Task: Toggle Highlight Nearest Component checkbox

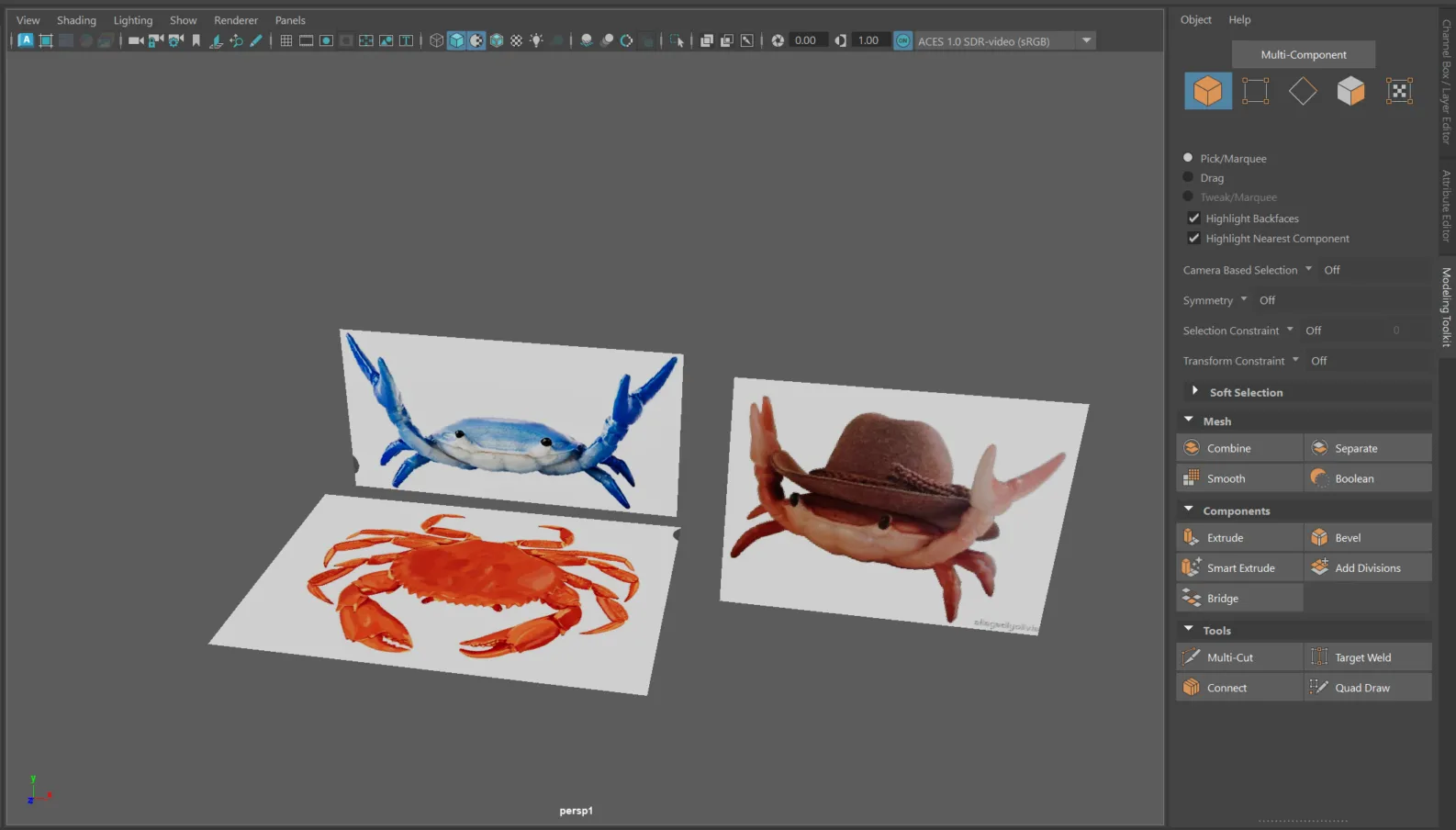Action: coord(1193,239)
